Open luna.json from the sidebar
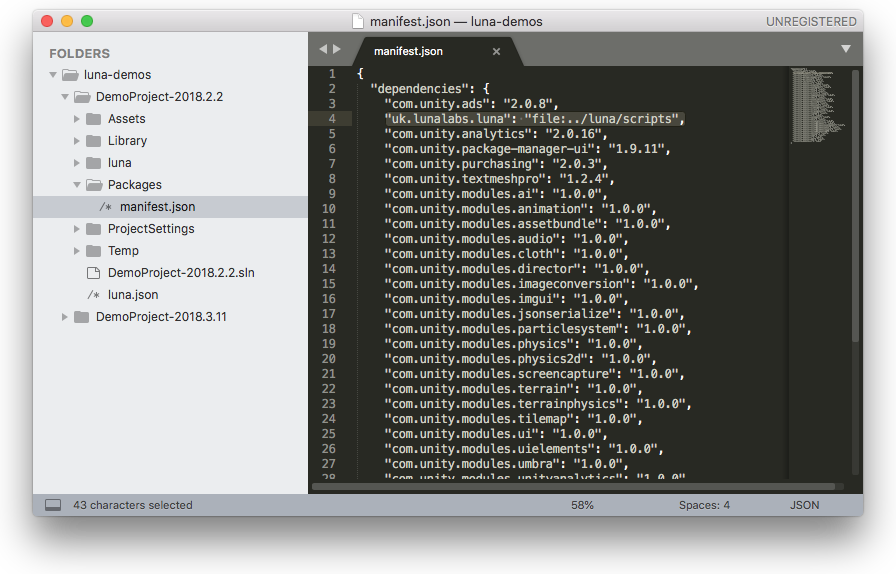 [133, 295]
